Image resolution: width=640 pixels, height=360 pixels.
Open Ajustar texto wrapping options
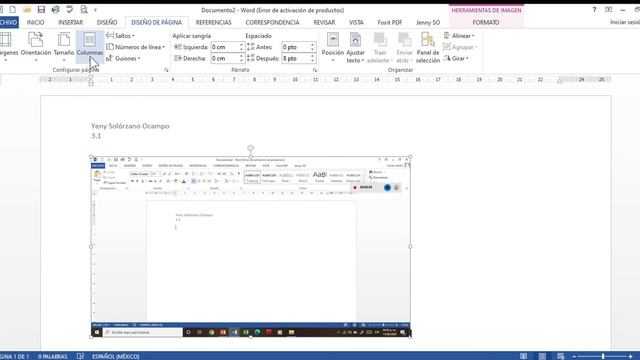pyautogui.click(x=355, y=47)
